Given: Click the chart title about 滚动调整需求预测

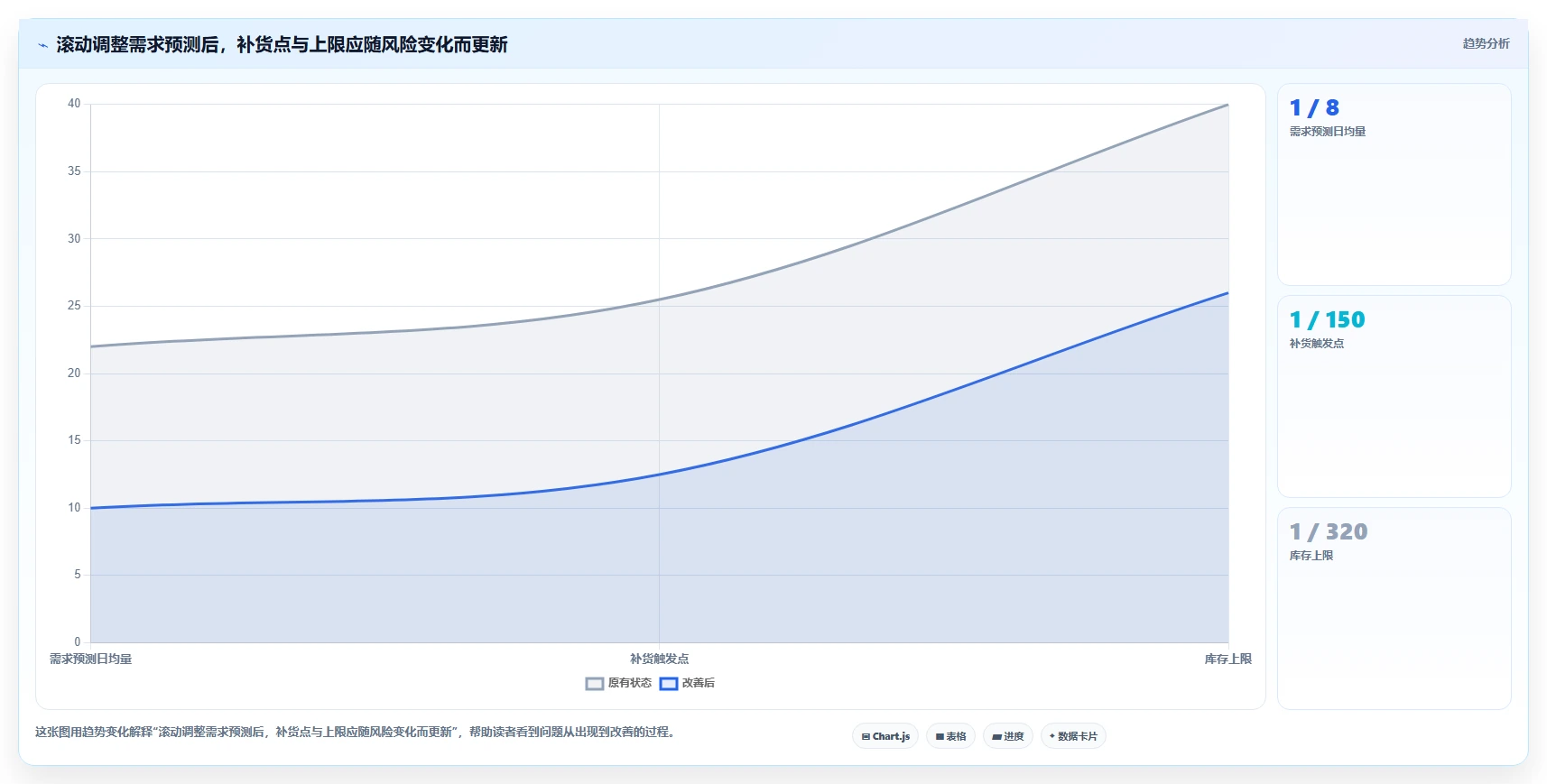Looking at the screenshot, I should 282,45.
